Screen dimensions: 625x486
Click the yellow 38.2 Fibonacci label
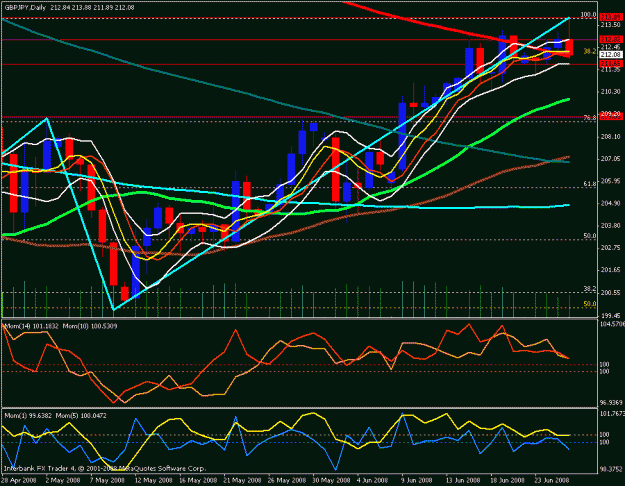tap(590, 51)
